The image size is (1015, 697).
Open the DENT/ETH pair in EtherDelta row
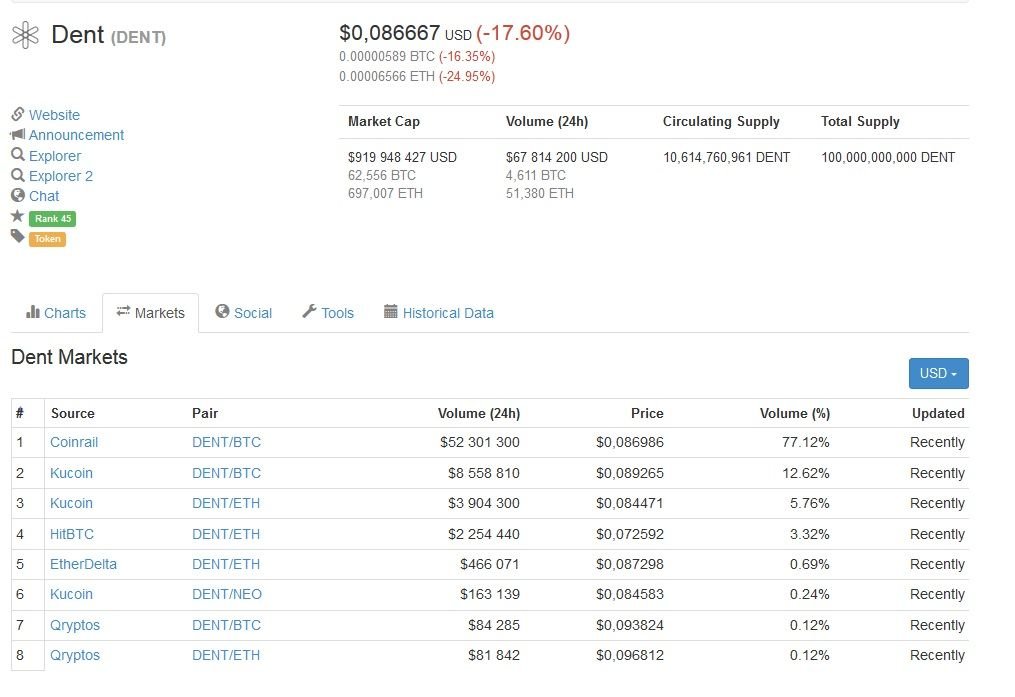pos(226,564)
